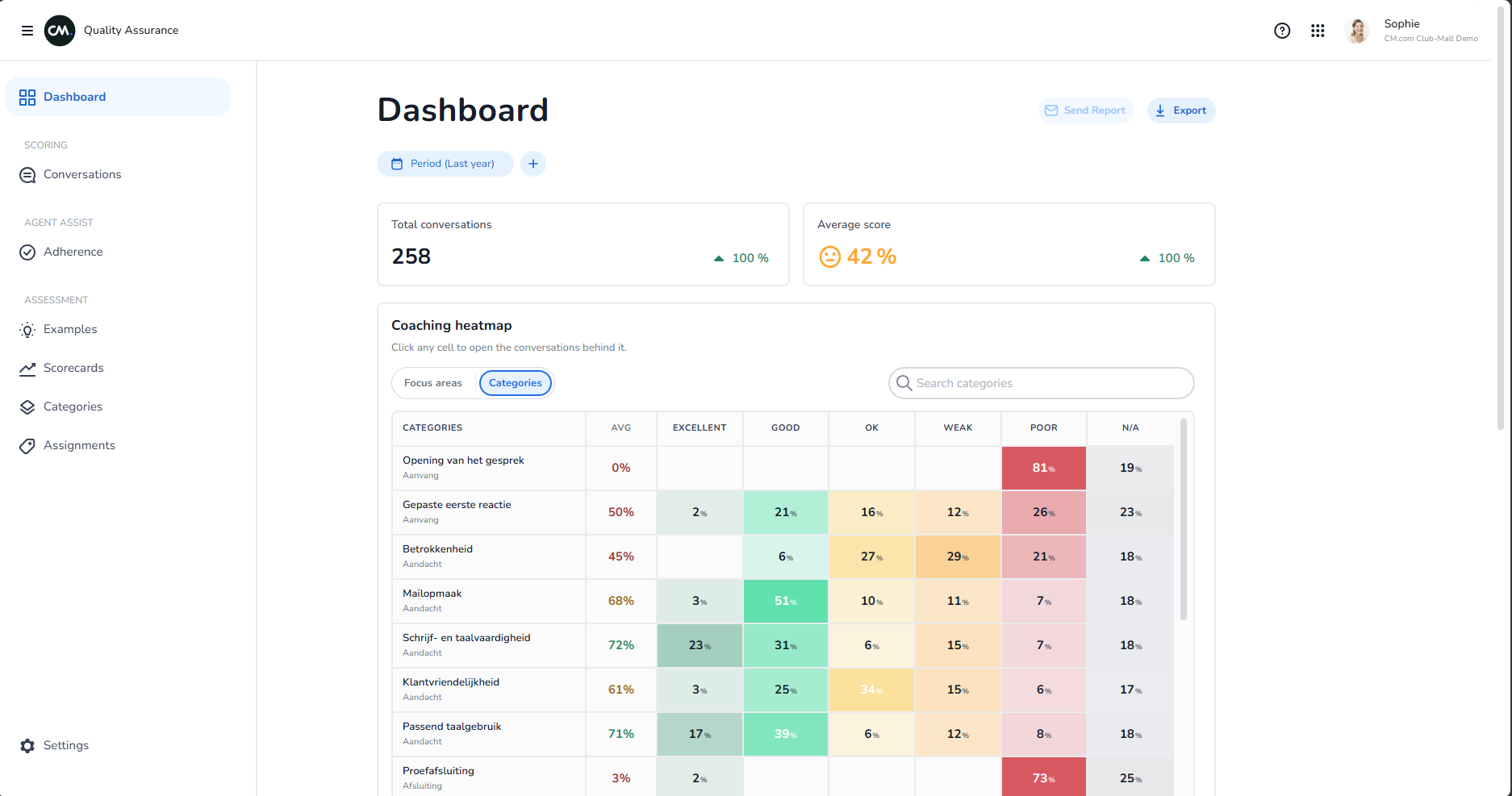The image size is (1512, 796).
Task: Open the apps grid launcher
Action: (x=1318, y=31)
